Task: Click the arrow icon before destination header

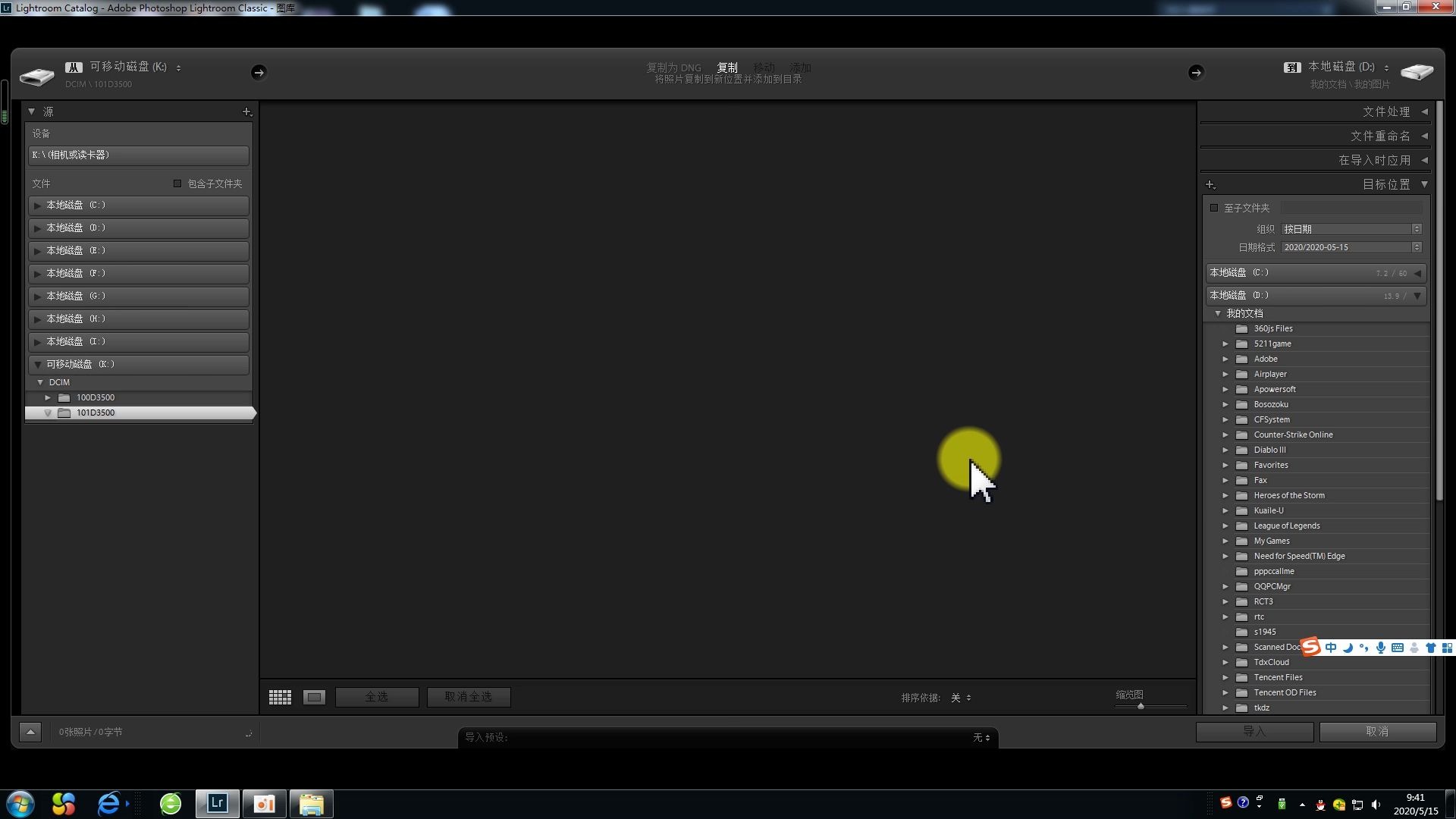Action: [x=1196, y=72]
